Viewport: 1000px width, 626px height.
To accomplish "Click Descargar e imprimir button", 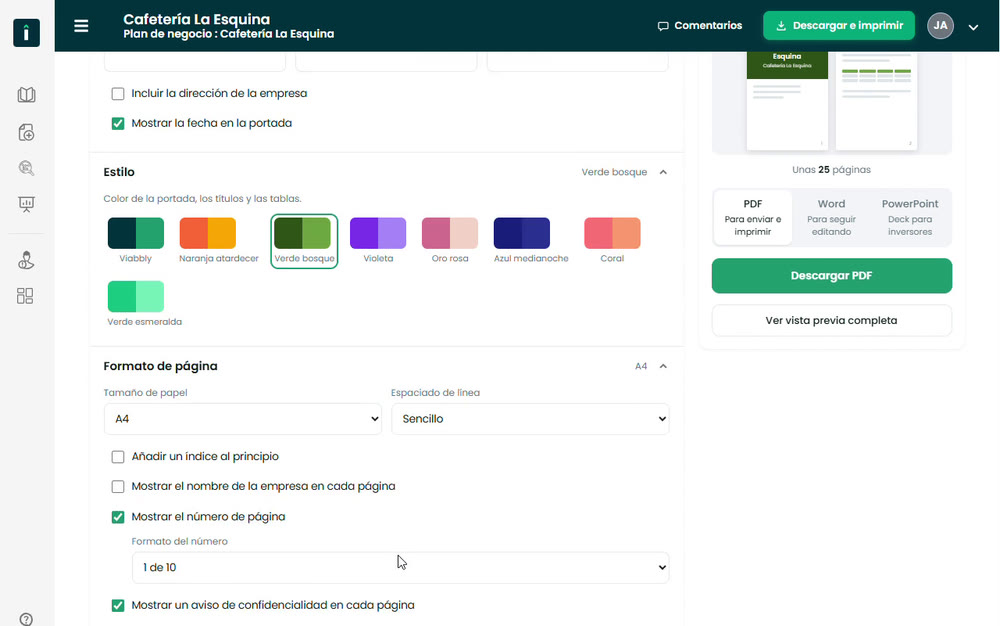I will coord(839,25).
